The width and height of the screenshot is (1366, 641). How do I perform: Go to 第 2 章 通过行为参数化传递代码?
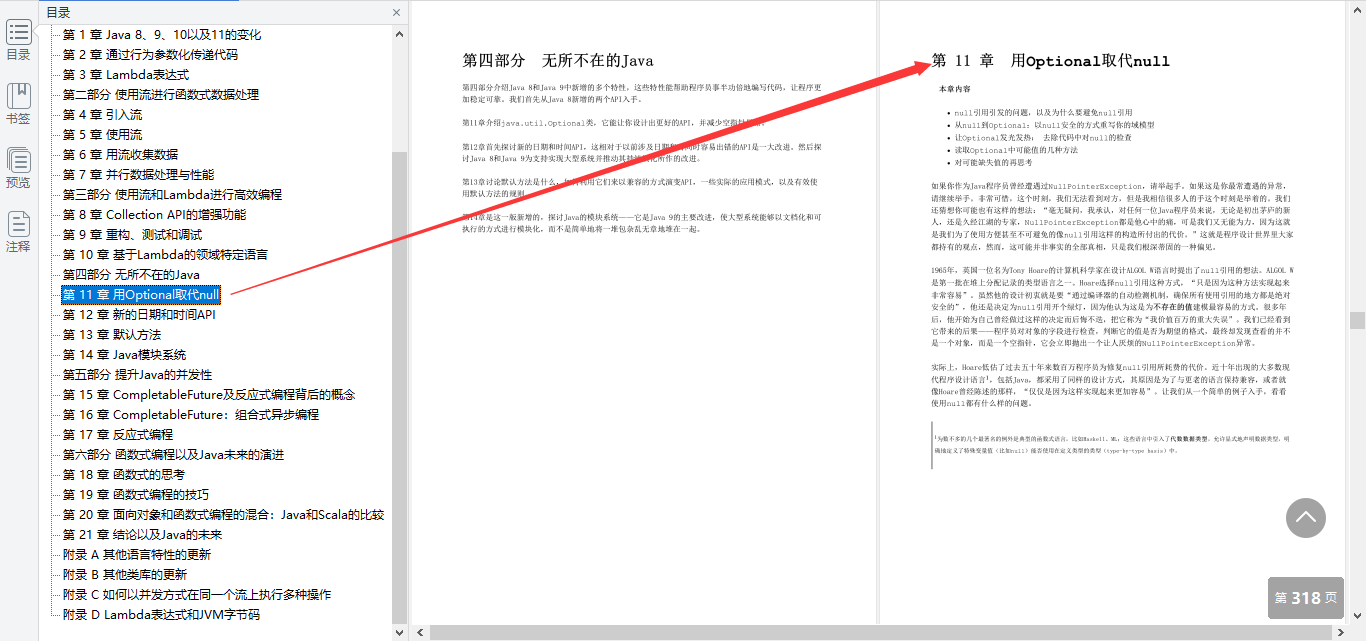[x=150, y=54]
